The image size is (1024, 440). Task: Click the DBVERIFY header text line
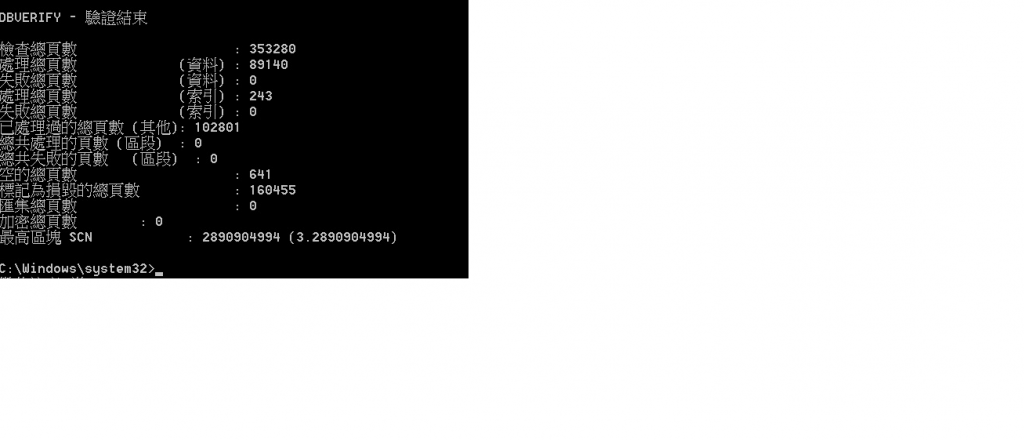[x=74, y=18]
